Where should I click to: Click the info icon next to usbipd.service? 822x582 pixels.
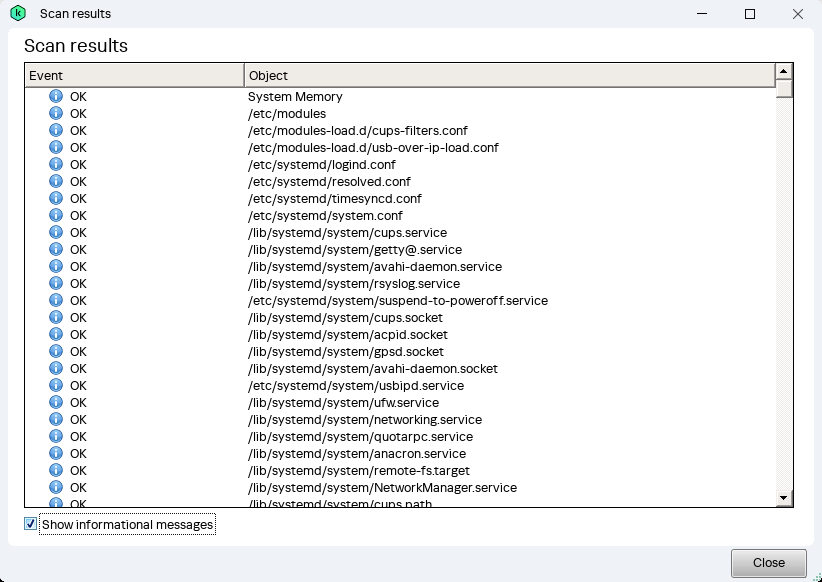click(55, 385)
